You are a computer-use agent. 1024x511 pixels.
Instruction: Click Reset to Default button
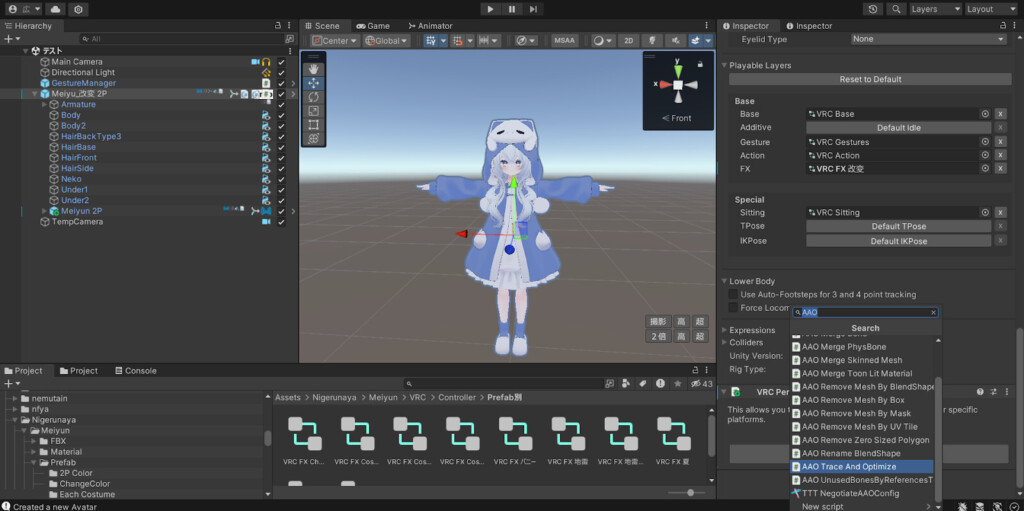click(x=870, y=79)
